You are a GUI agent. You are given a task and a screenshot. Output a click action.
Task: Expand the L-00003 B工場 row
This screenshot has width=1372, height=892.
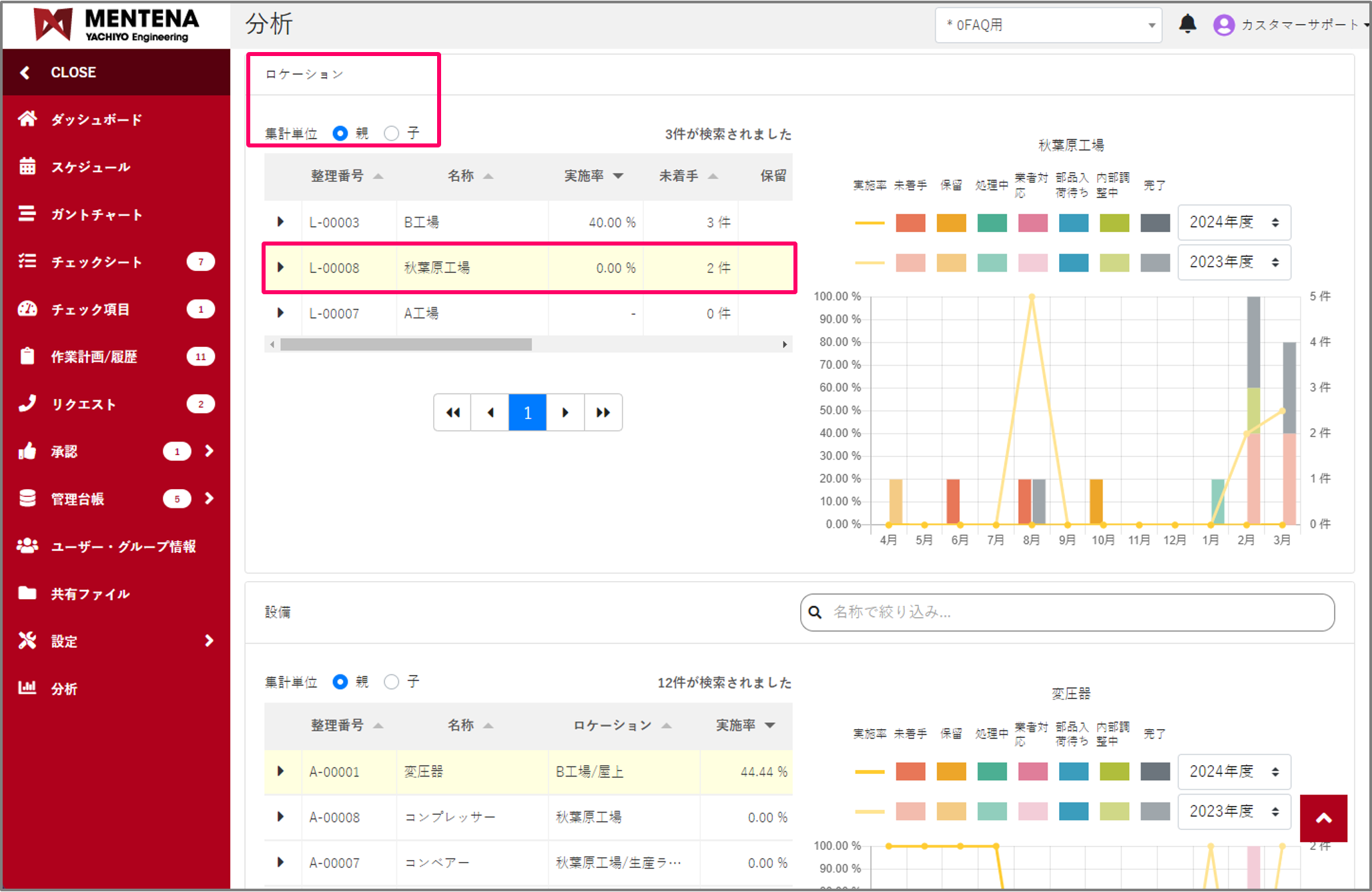tap(280, 221)
